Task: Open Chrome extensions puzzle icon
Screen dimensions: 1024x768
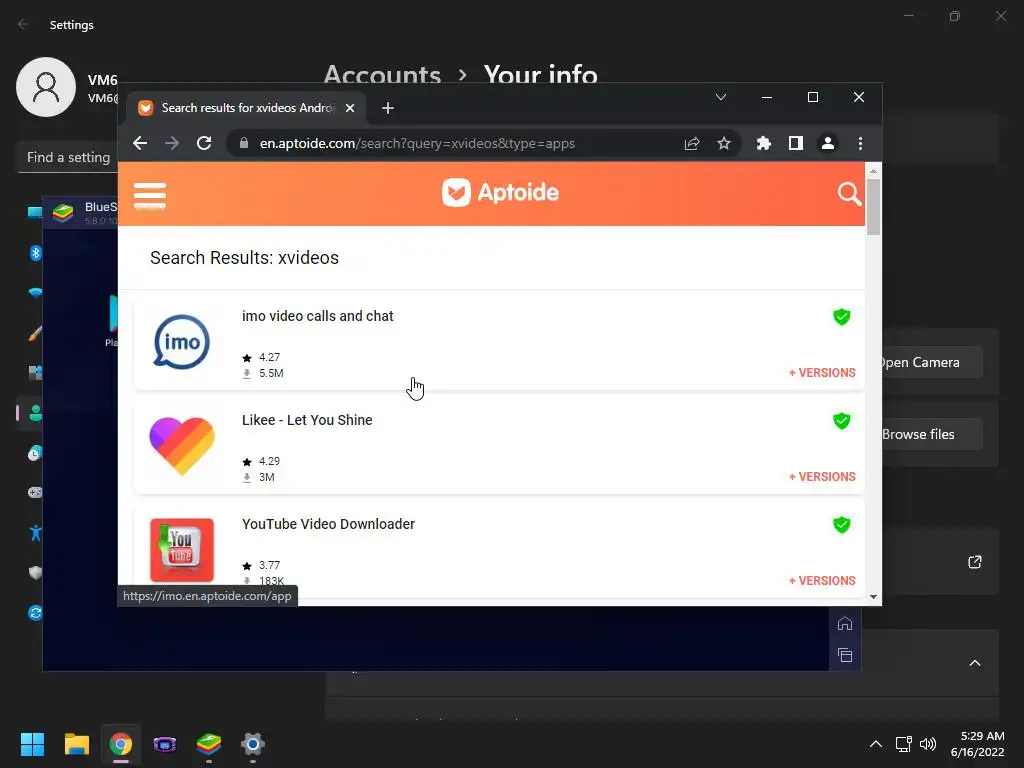Action: [763, 144]
